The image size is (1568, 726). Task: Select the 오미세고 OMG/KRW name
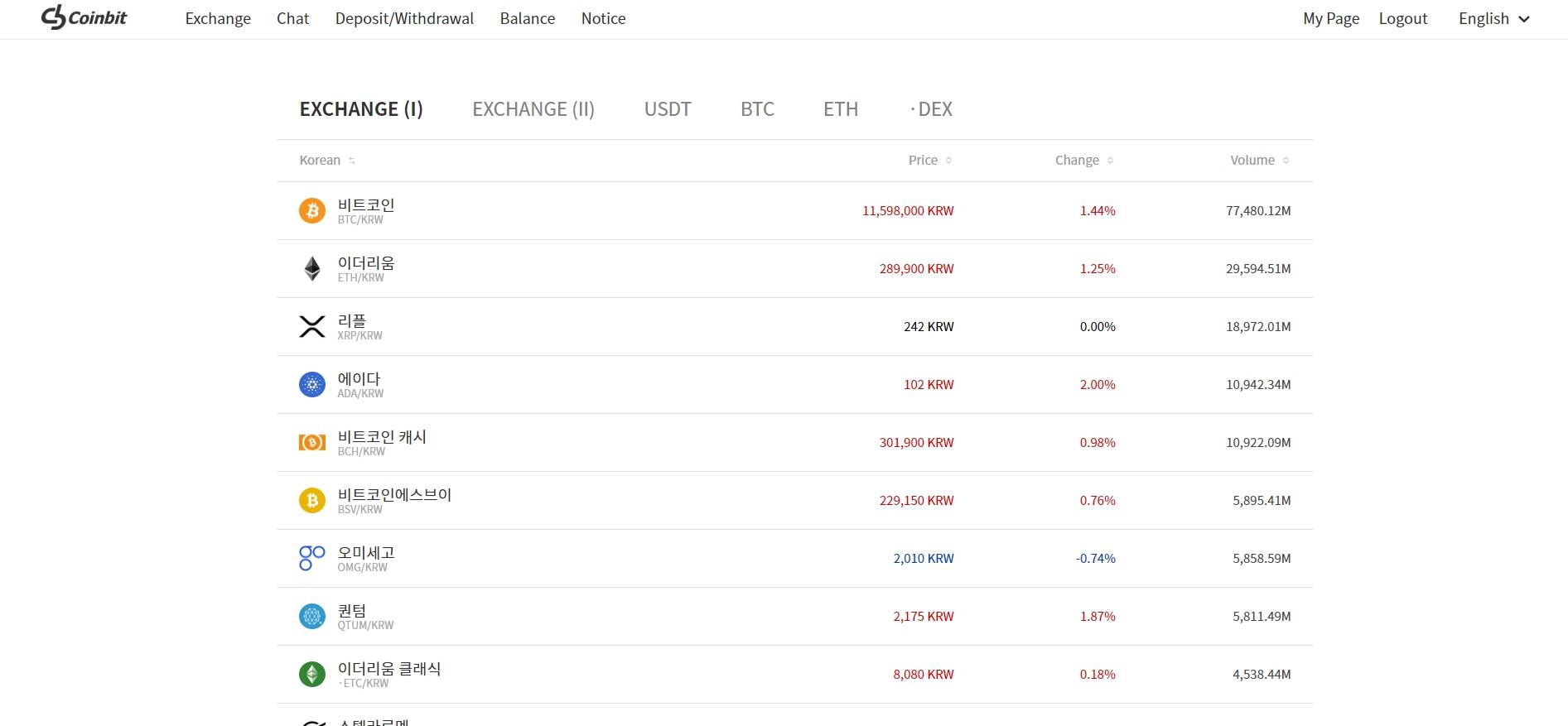[366, 558]
